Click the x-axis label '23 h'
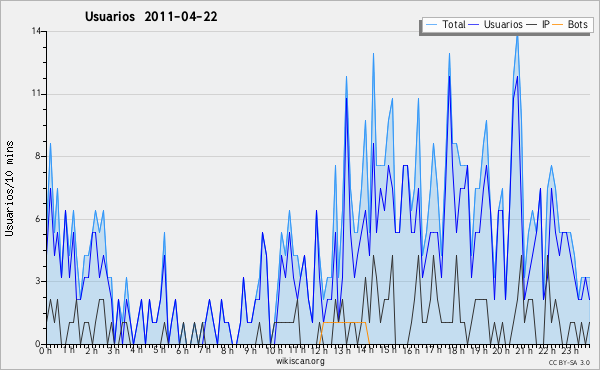600x370 pixels. 570,350
